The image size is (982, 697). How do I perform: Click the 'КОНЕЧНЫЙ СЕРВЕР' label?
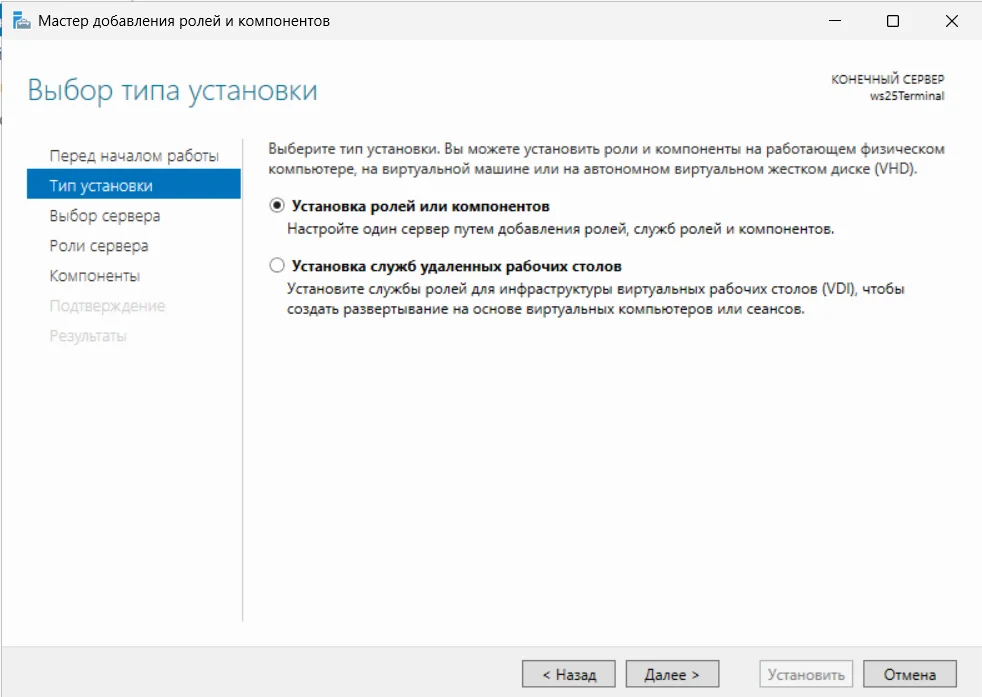pyautogui.click(x=887, y=79)
